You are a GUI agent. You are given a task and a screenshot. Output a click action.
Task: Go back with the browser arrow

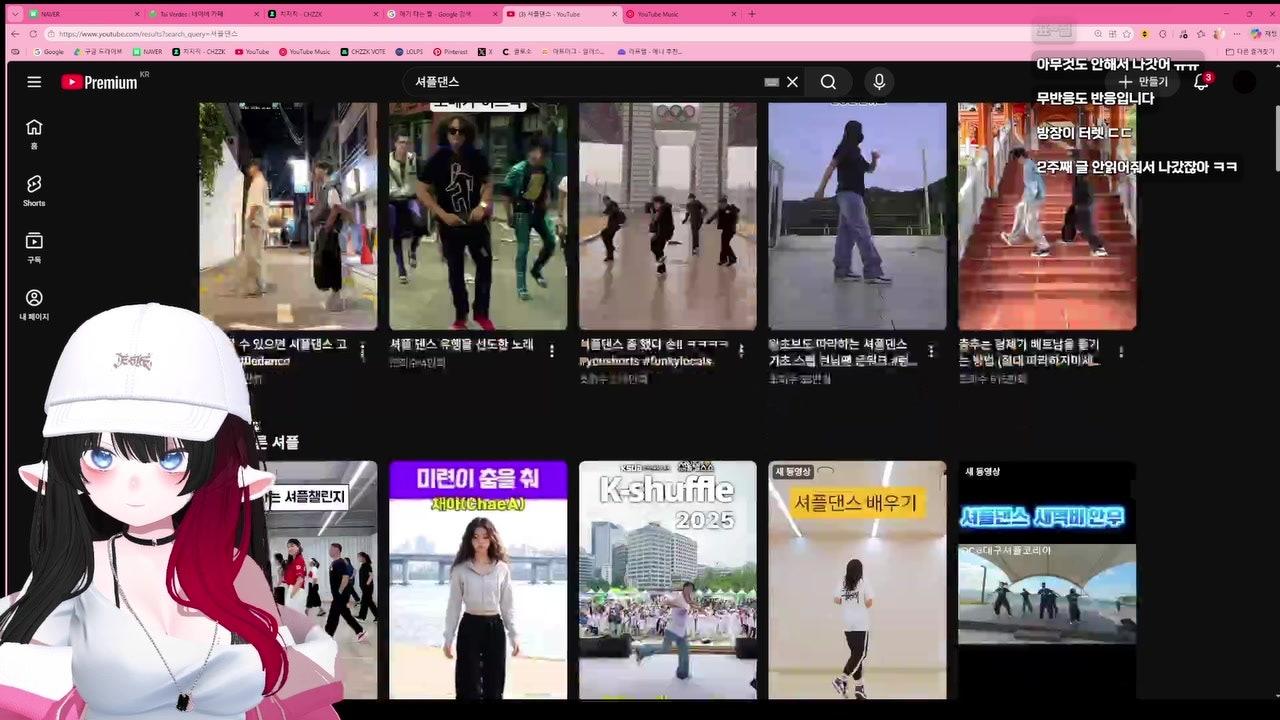tap(15, 34)
